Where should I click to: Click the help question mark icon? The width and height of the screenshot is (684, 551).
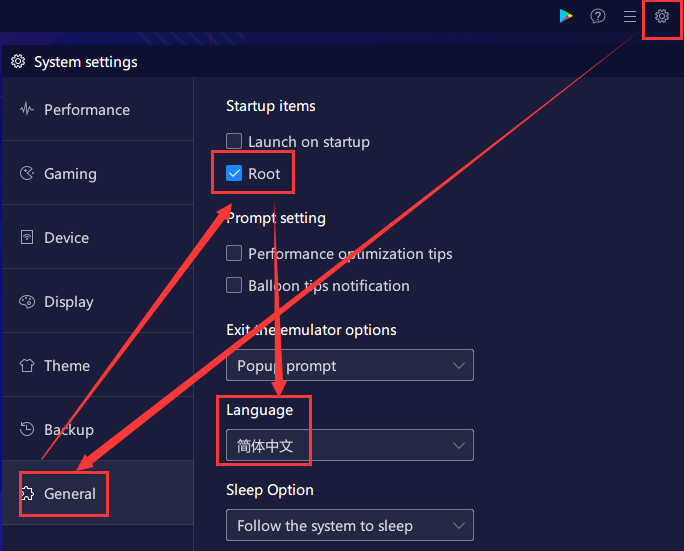coord(598,16)
